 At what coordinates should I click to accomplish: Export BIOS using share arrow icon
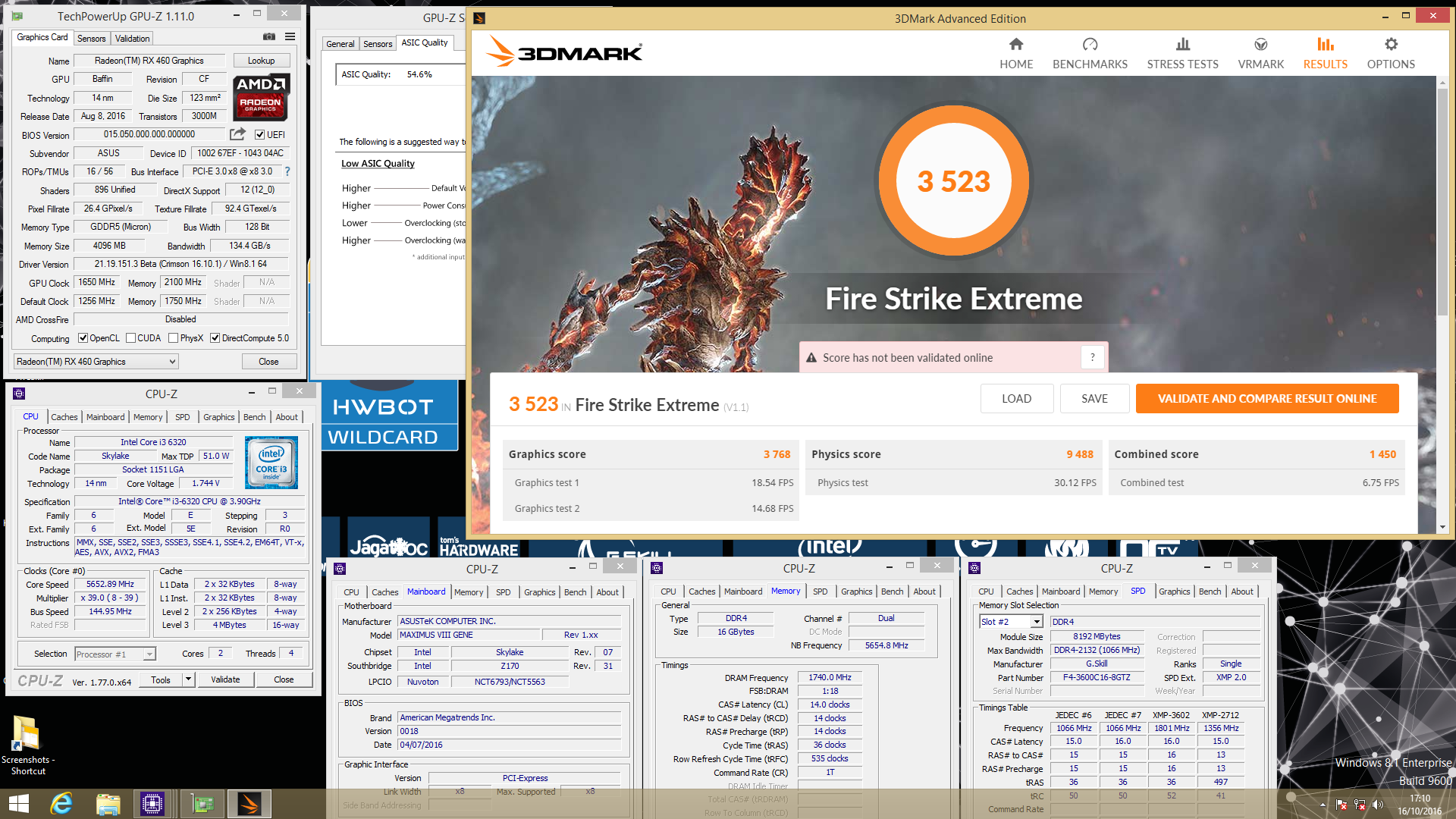point(238,134)
